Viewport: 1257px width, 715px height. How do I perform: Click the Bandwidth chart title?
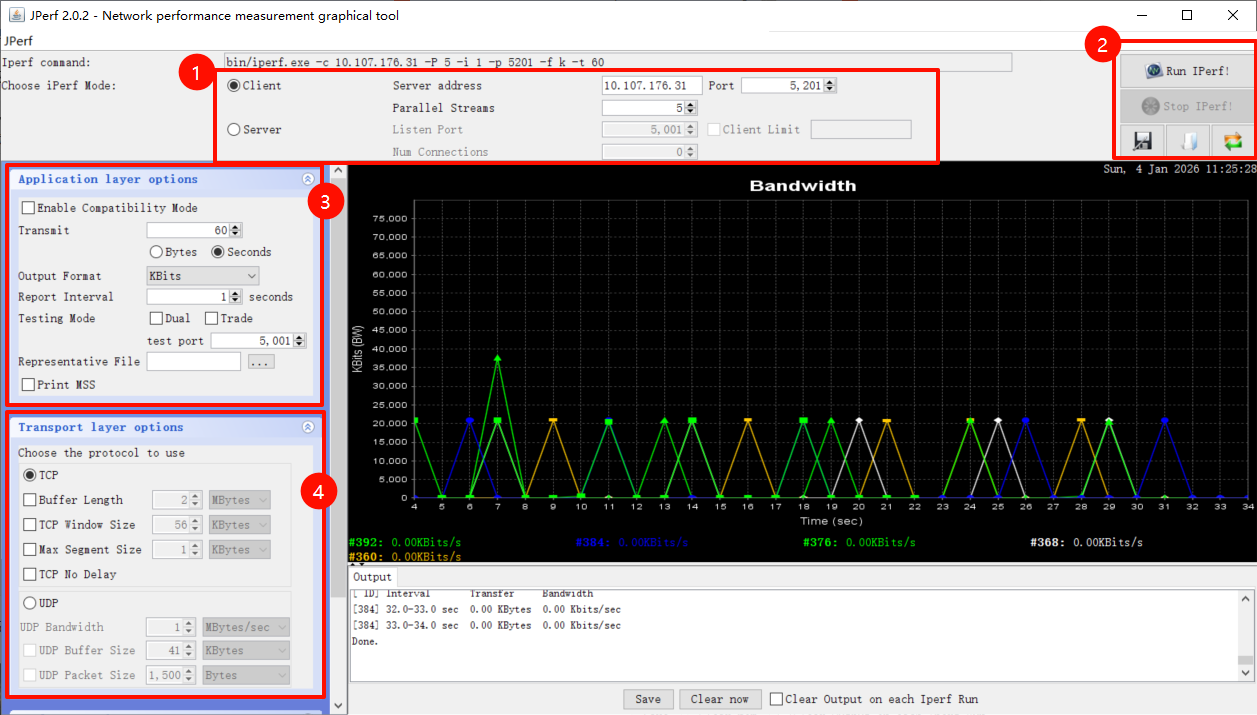pyautogui.click(x=803, y=186)
